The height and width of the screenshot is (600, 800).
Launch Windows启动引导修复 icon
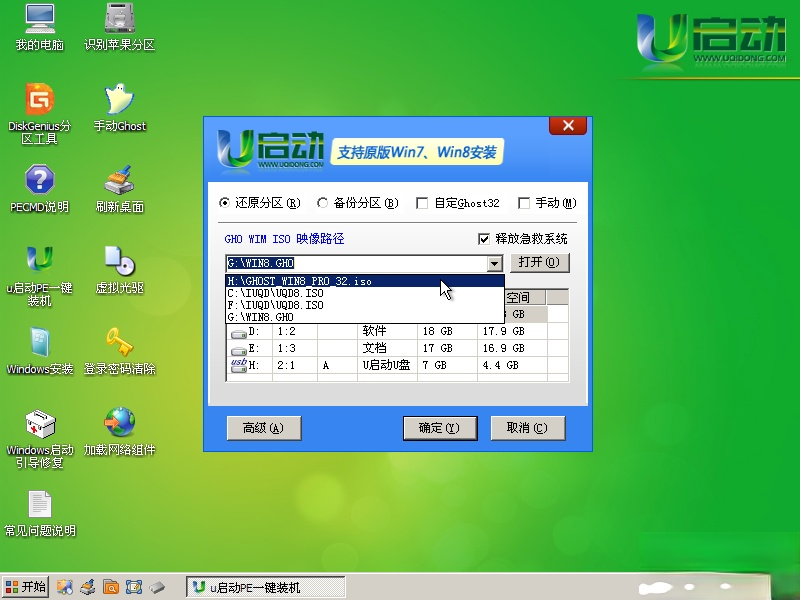[39, 438]
